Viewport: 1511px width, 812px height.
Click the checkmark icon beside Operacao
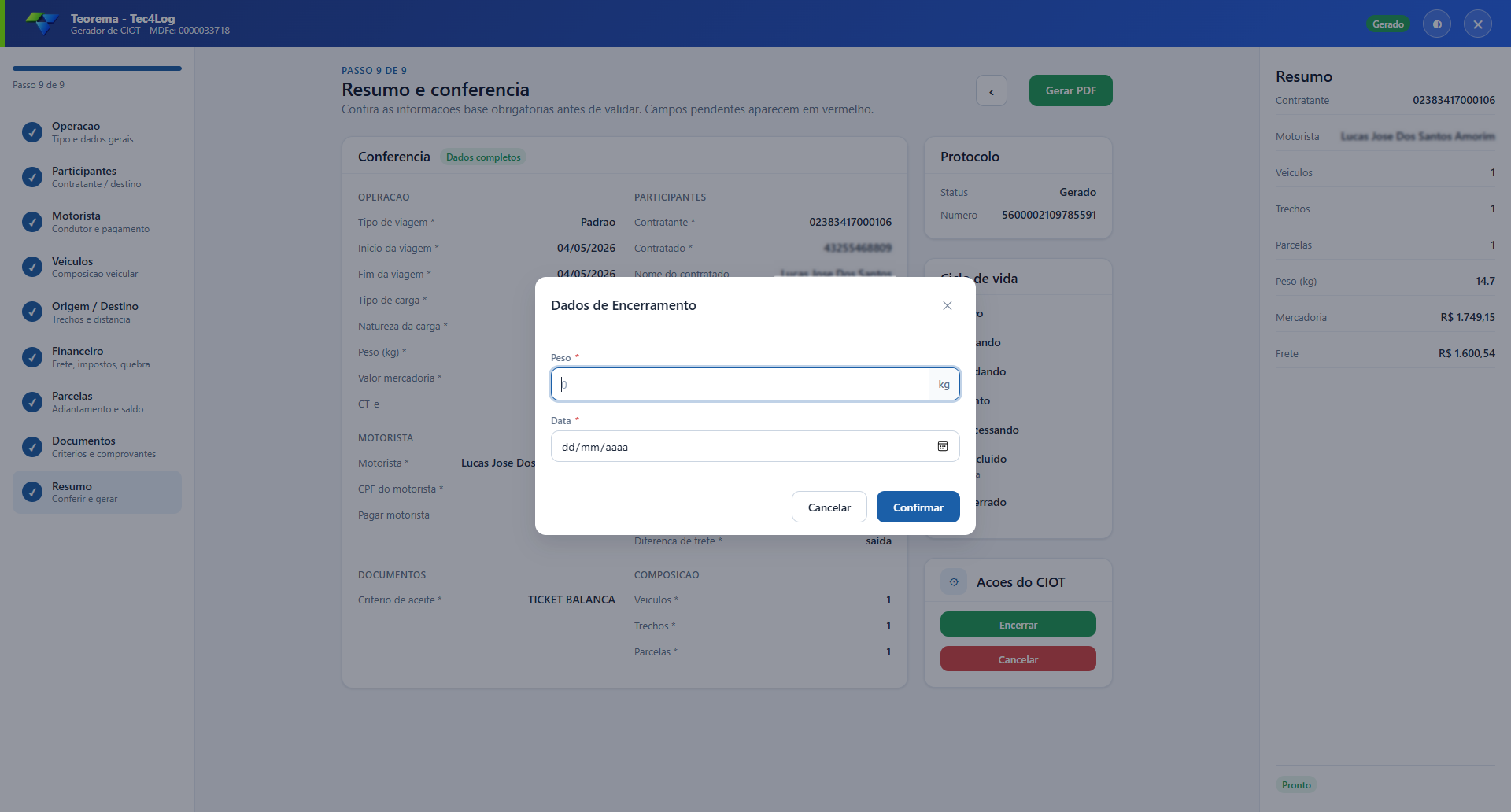point(32,132)
